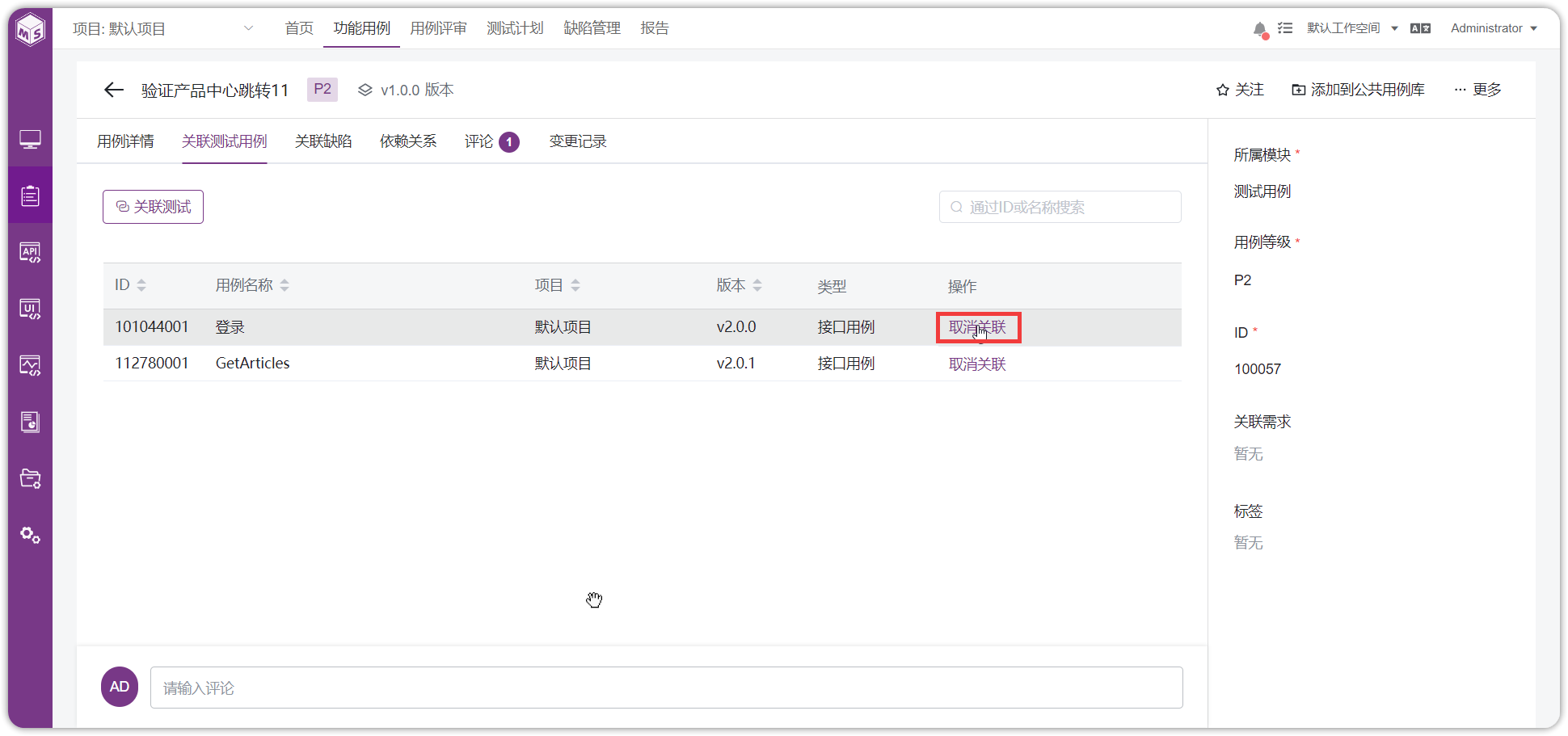Open the system settings gears icon
Image resolution: width=1568 pixels, height=736 pixels.
(x=31, y=535)
